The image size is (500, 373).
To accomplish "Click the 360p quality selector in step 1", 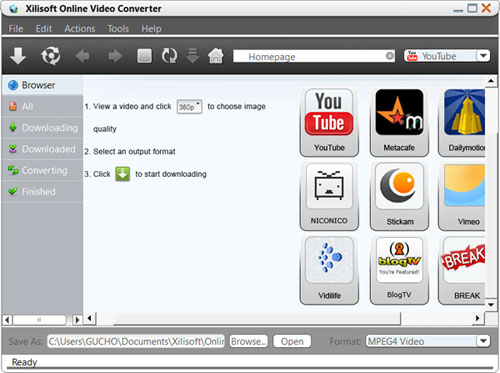I will click(x=189, y=107).
